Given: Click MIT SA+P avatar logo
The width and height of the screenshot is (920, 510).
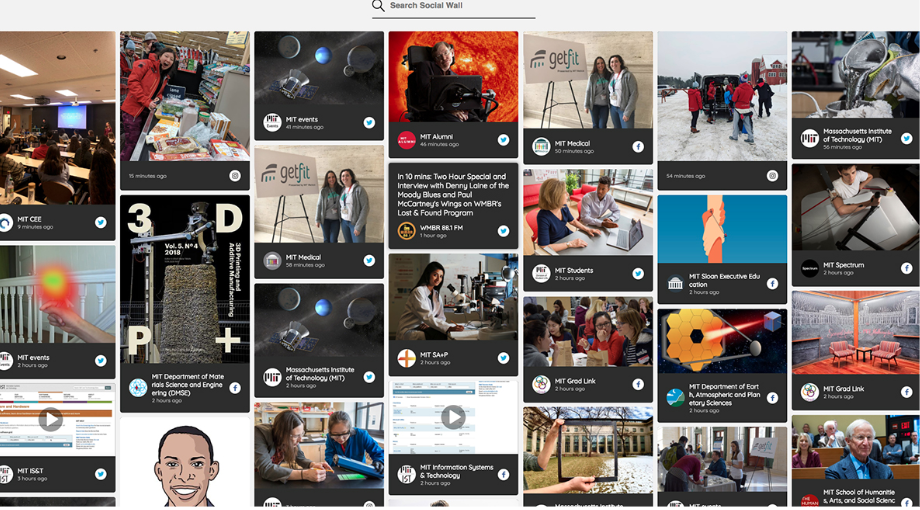Looking at the screenshot, I should [407, 358].
